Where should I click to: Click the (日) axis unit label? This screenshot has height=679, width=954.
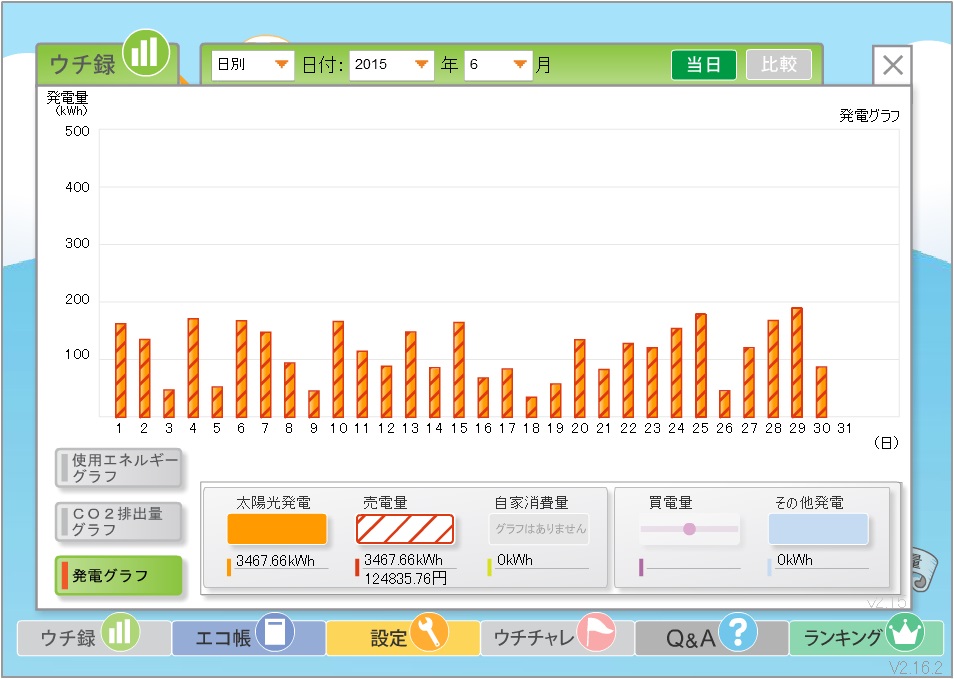886,443
